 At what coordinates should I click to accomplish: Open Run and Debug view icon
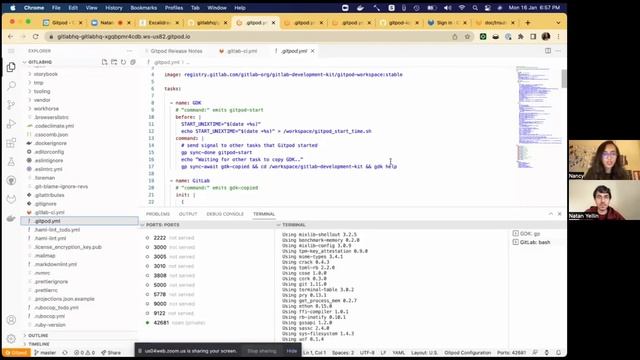click(x=11, y=124)
